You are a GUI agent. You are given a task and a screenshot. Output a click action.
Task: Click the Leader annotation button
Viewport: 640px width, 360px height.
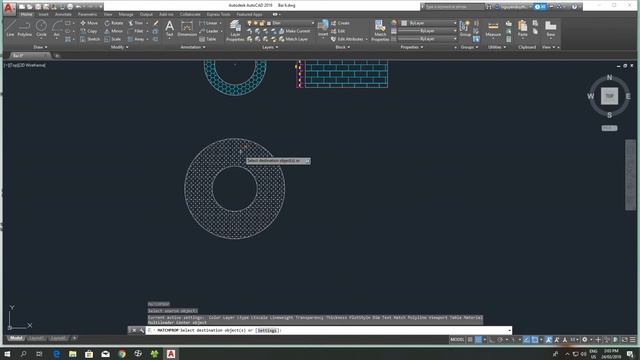209,31
